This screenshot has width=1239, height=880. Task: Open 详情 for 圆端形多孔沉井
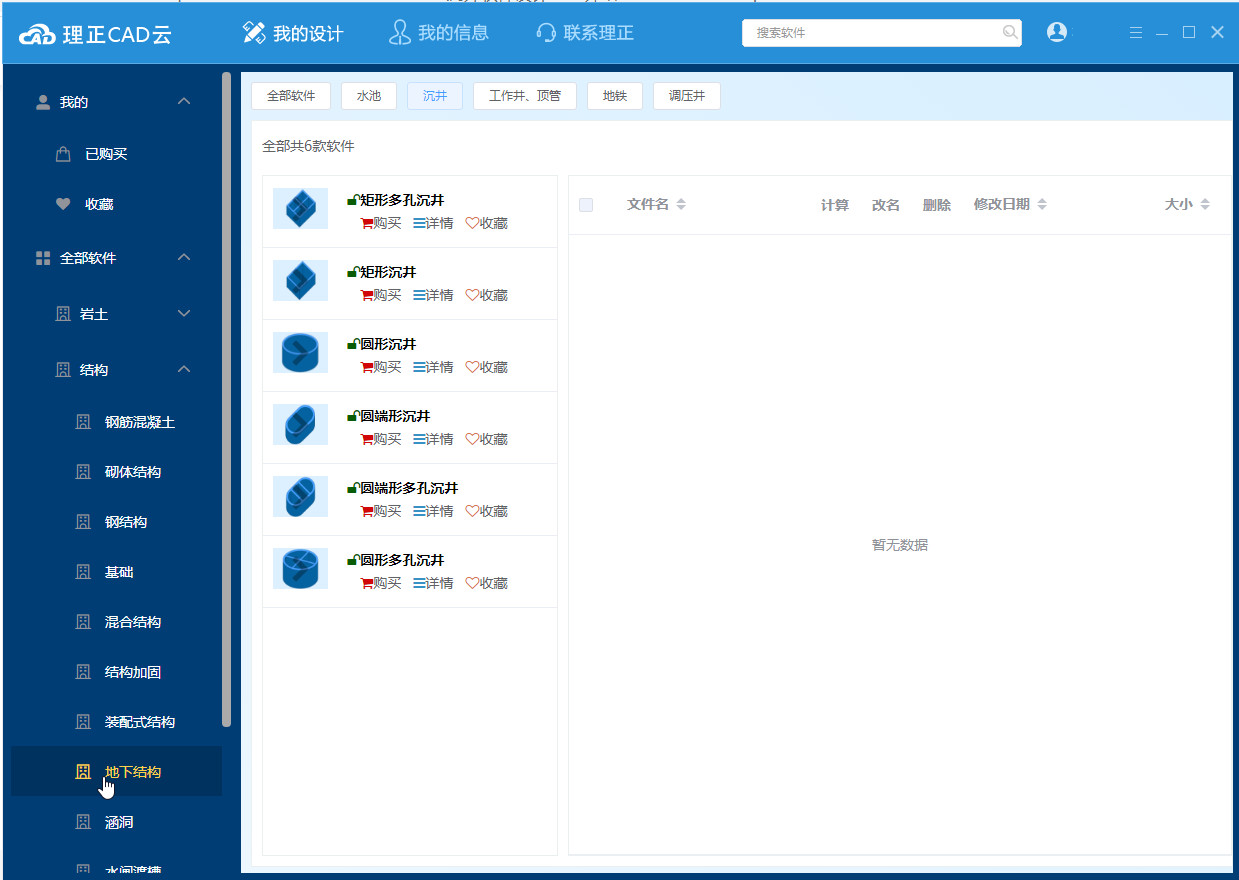pos(433,511)
